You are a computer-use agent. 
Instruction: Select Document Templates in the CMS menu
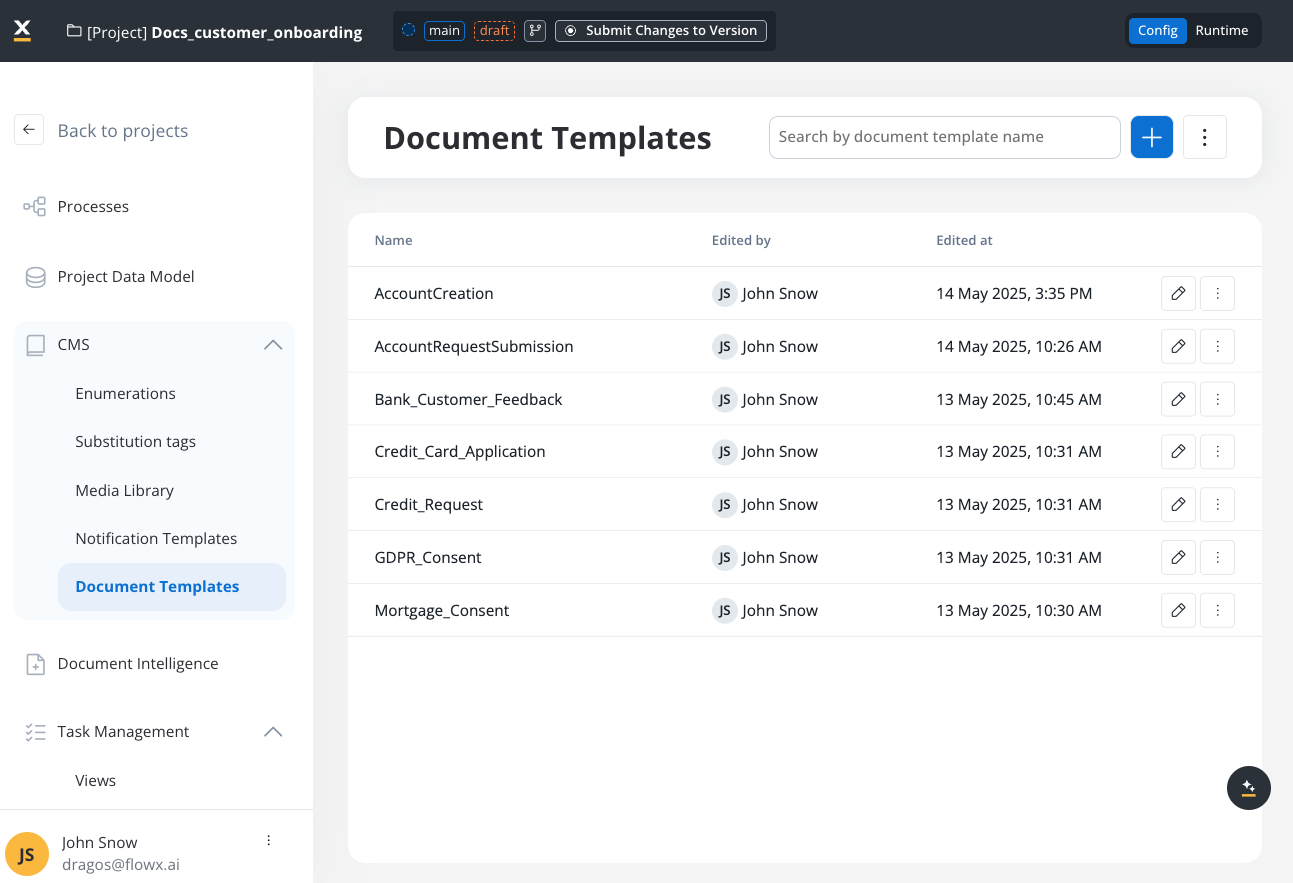[x=172, y=587]
